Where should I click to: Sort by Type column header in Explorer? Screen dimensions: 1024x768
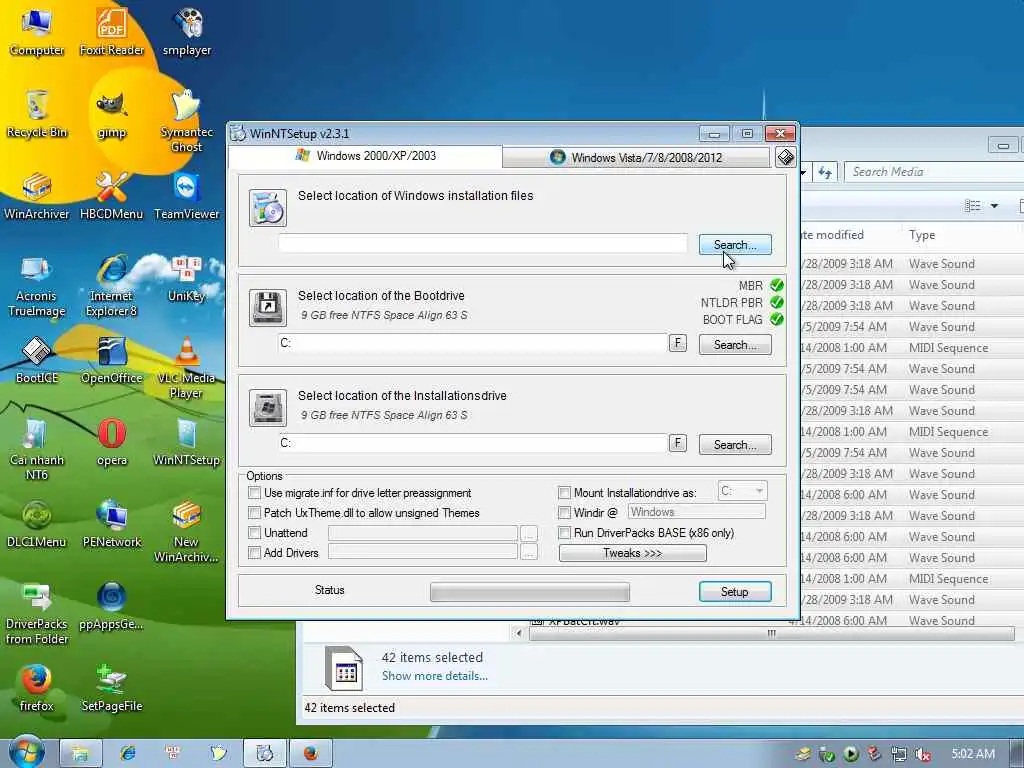(921, 235)
